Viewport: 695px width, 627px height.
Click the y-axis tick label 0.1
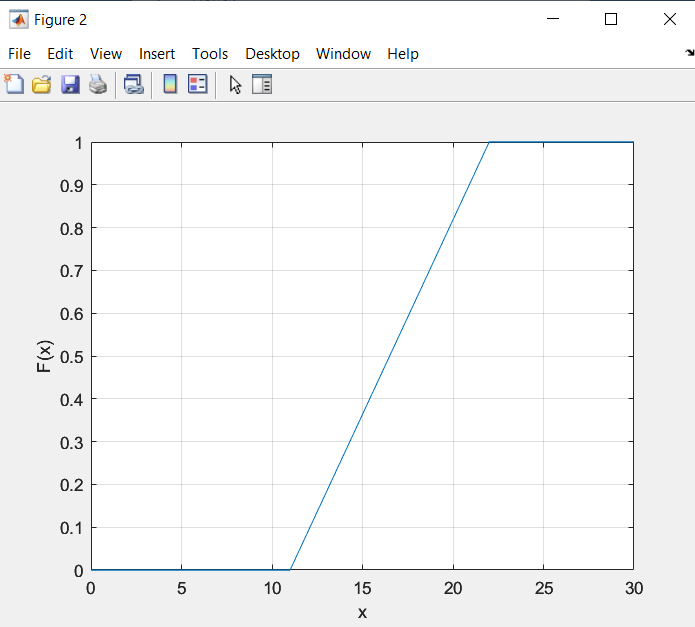[71, 528]
